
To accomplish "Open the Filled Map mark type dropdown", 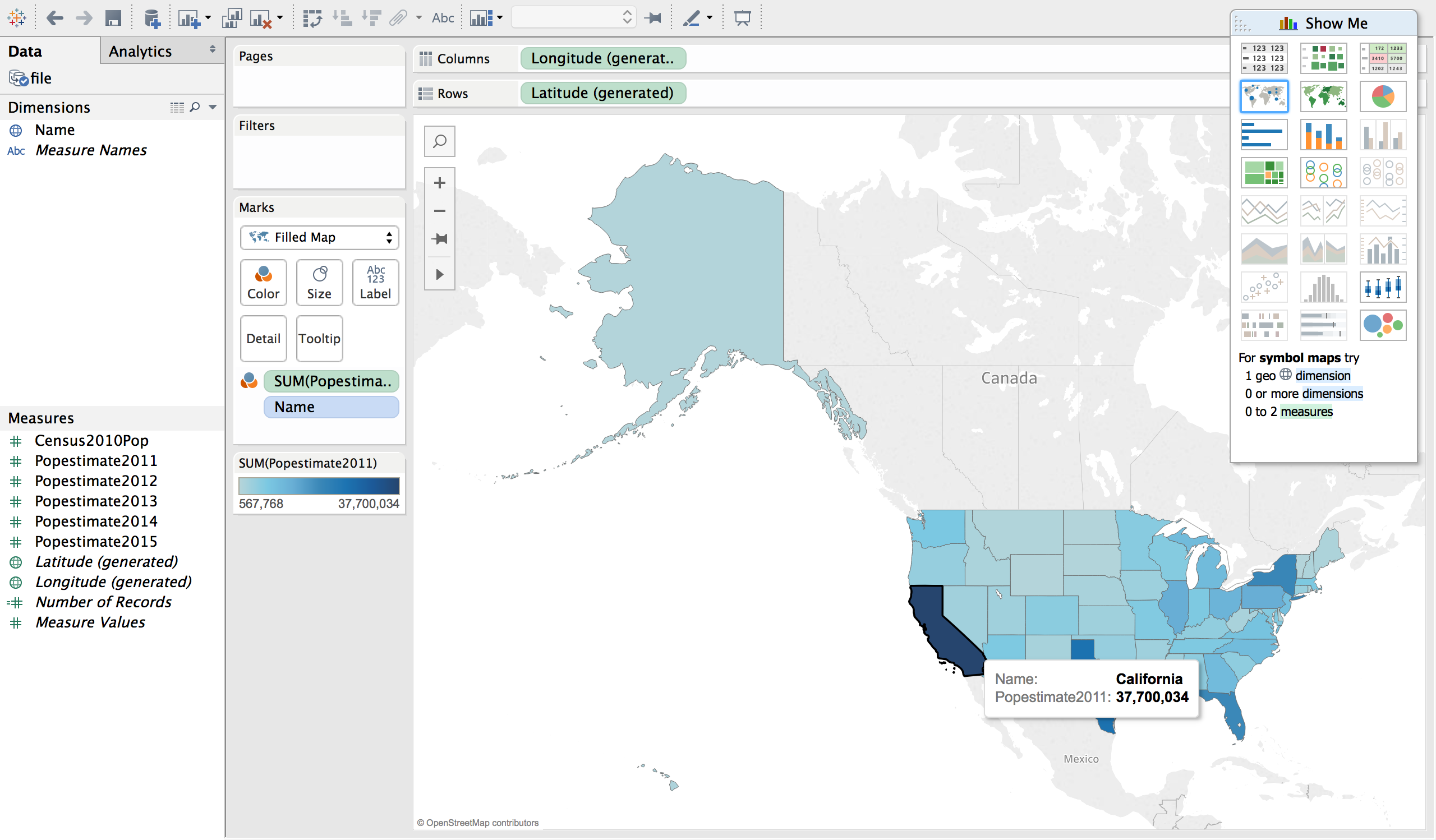I will click(319, 238).
